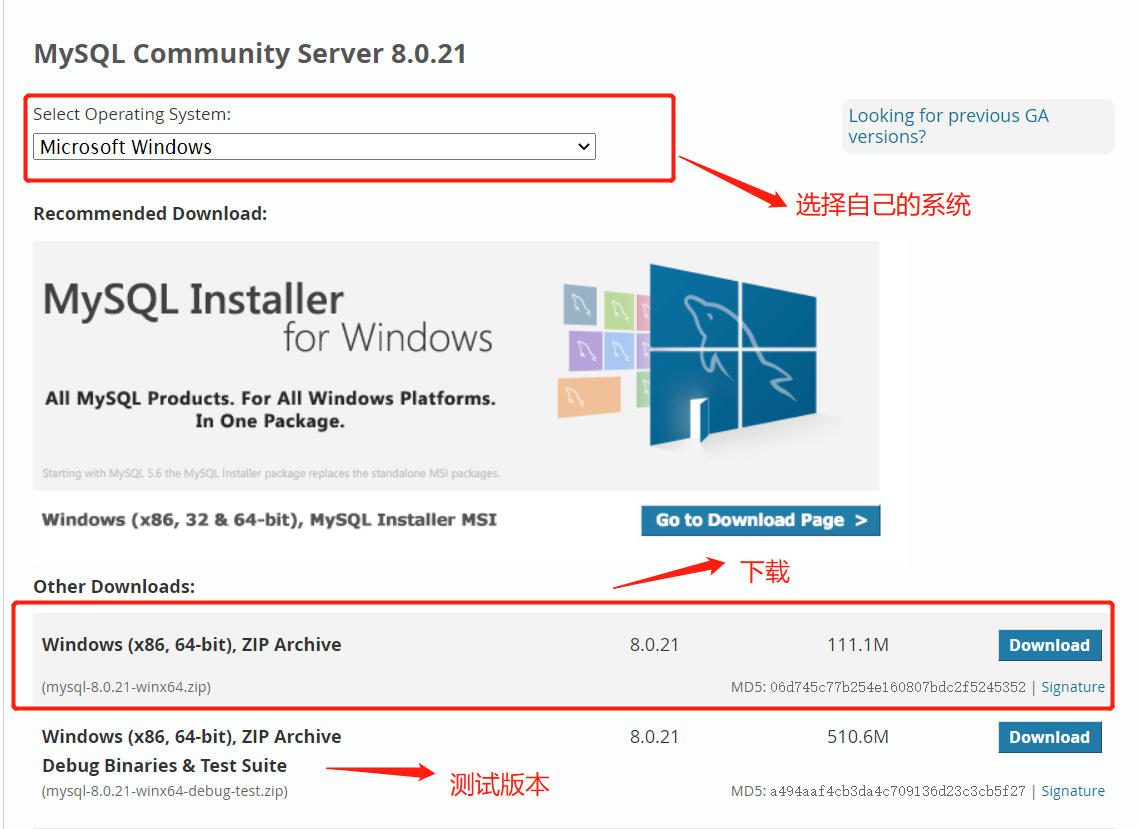Viewport: 1140px width, 829px height.
Task: Click 'Windows (x86, 32 & 64-bit), MySQL Installer MSI' text
Action: 269,520
